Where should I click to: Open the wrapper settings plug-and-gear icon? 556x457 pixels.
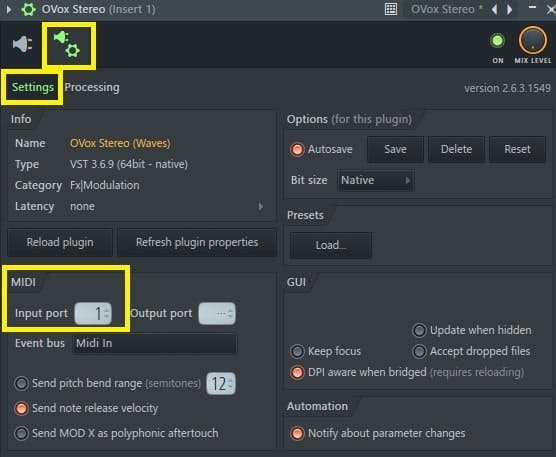(67, 44)
